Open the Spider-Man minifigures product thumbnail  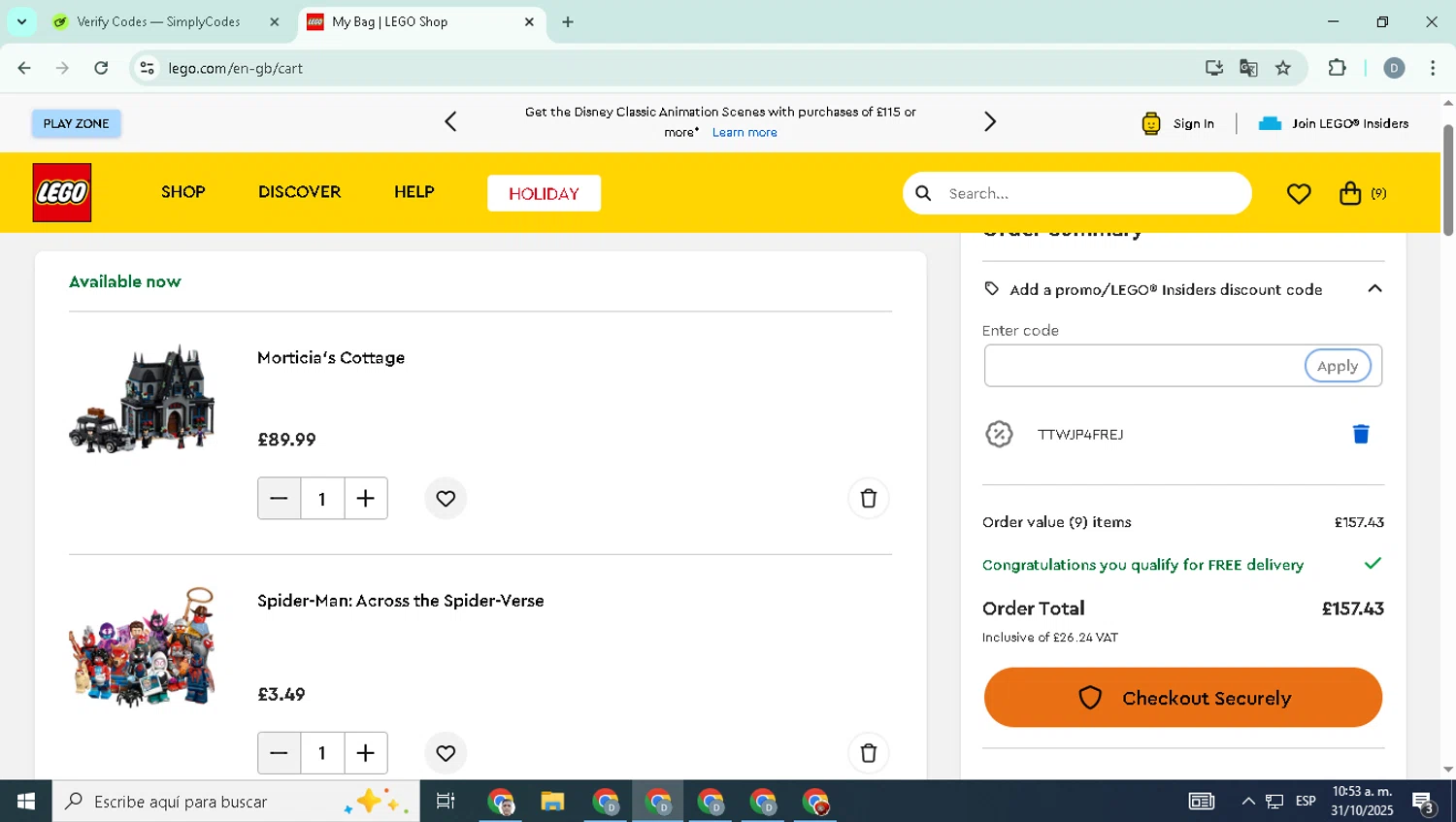[143, 647]
